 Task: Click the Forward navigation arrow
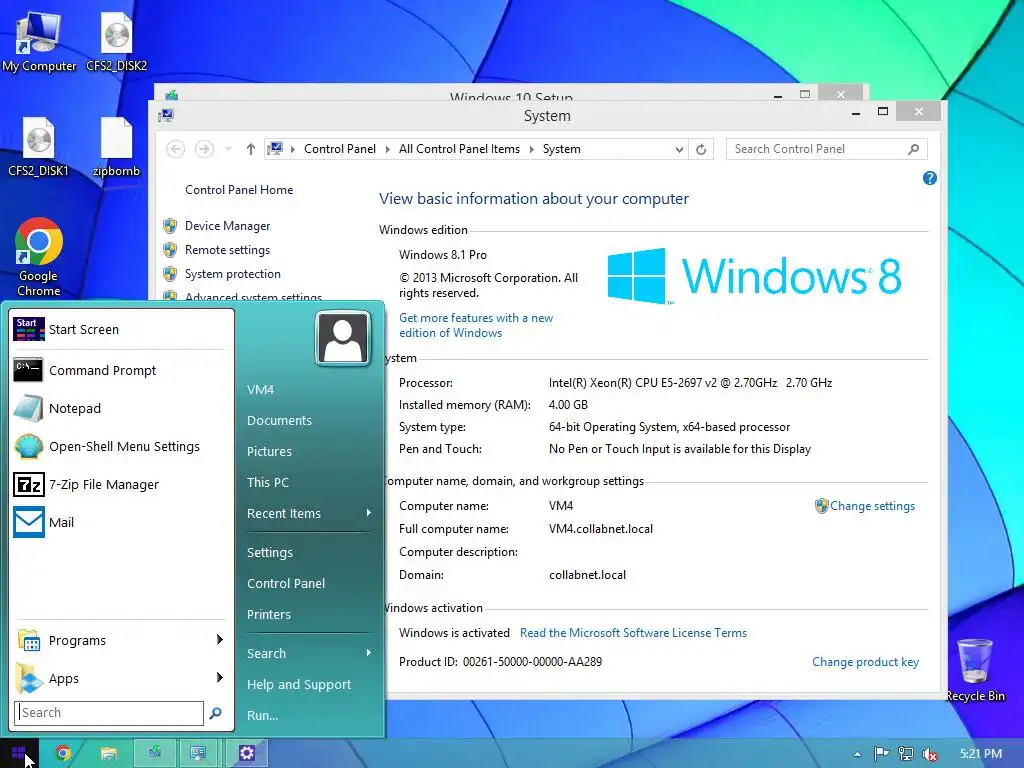204,149
